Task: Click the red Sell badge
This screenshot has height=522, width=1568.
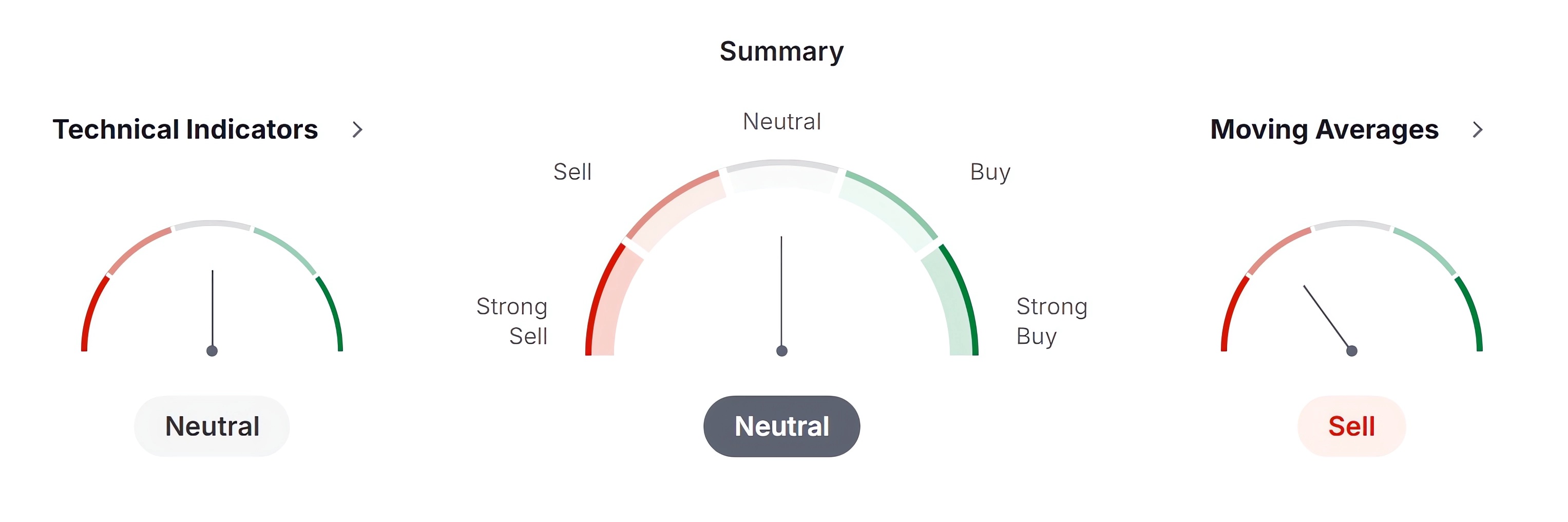Action: (1351, 426)
